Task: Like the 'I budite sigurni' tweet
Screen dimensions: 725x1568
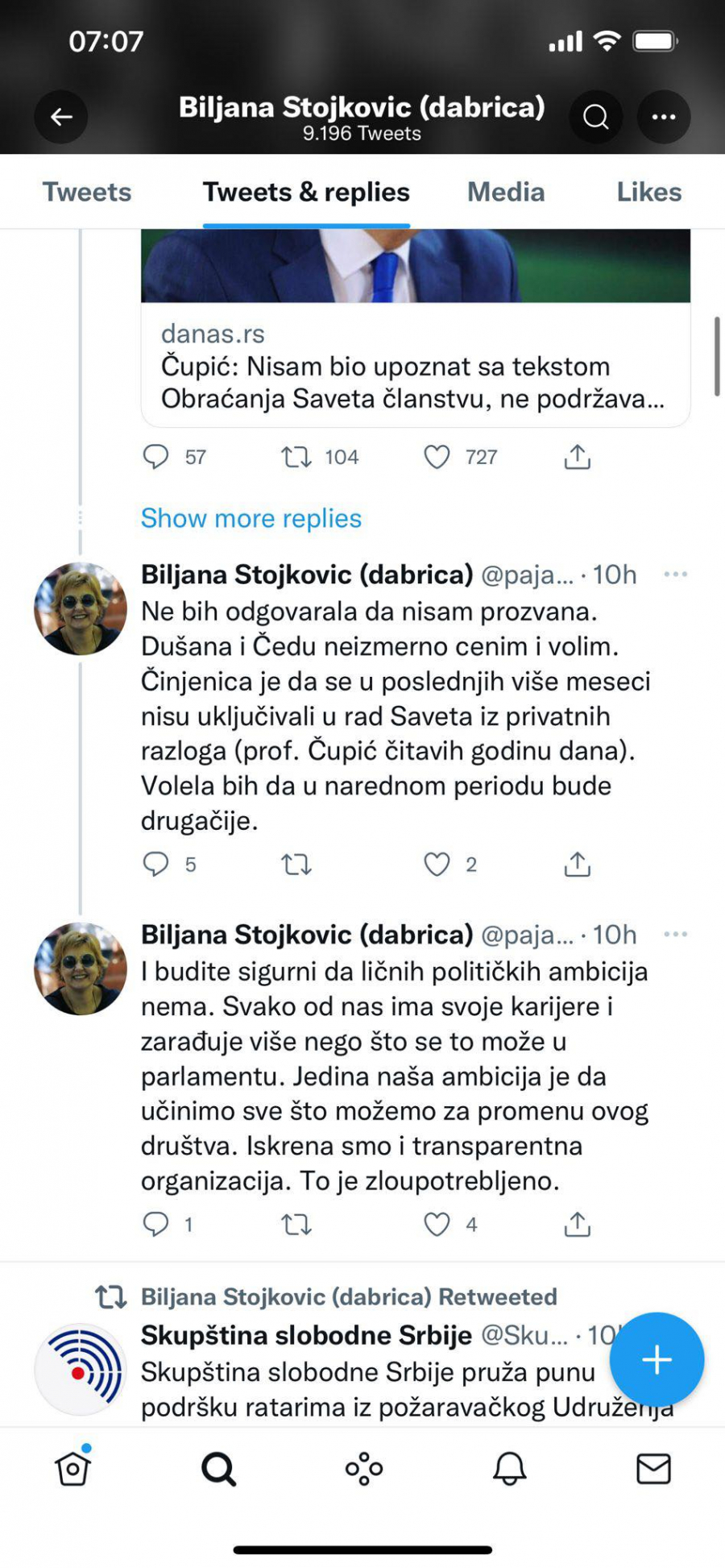Action: (x=437, y=1224)
